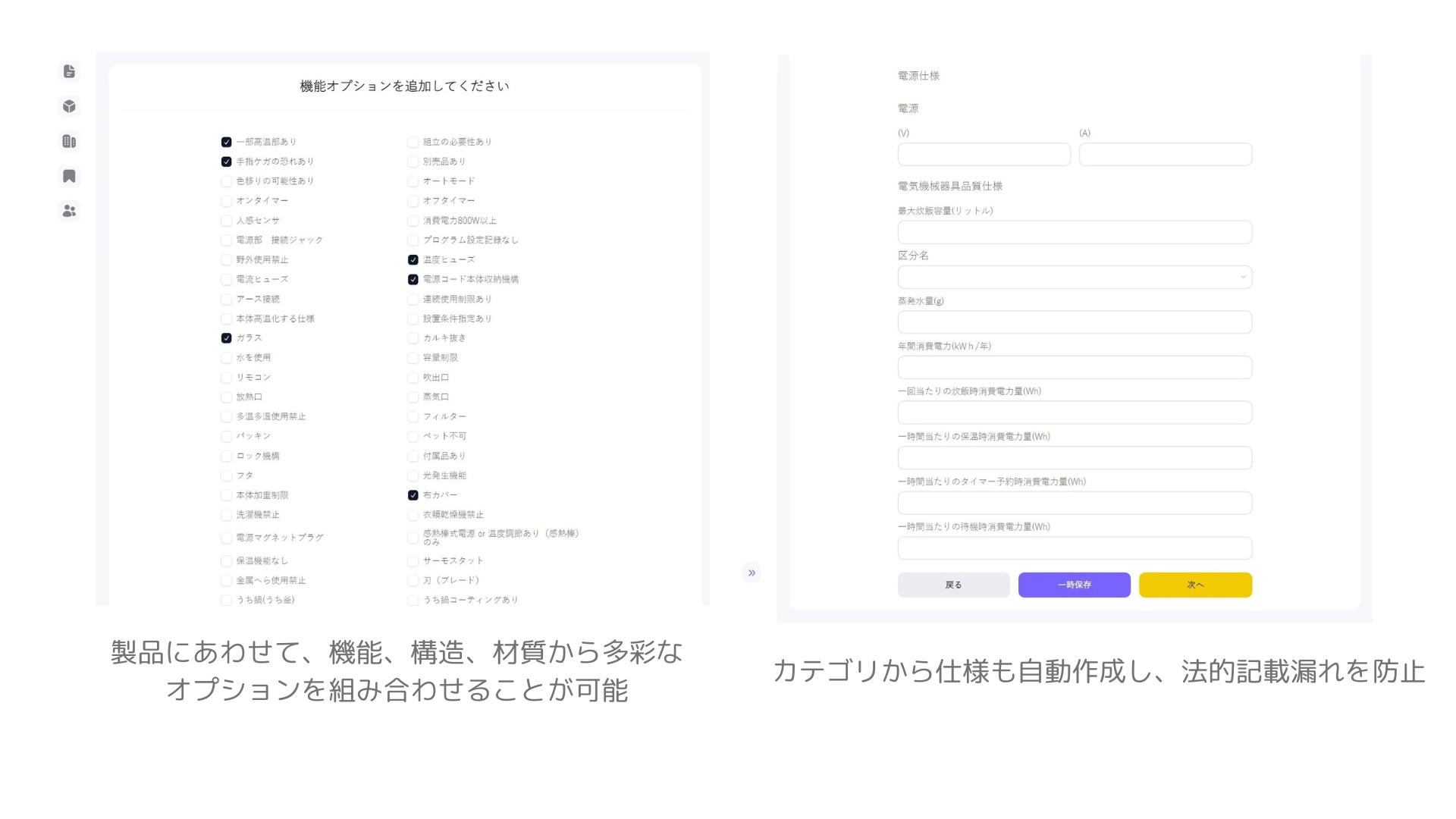This screenshot has height=819, width=1456.
Task: Click the bookmark icon in the sidebar
Action: [69, 176]
